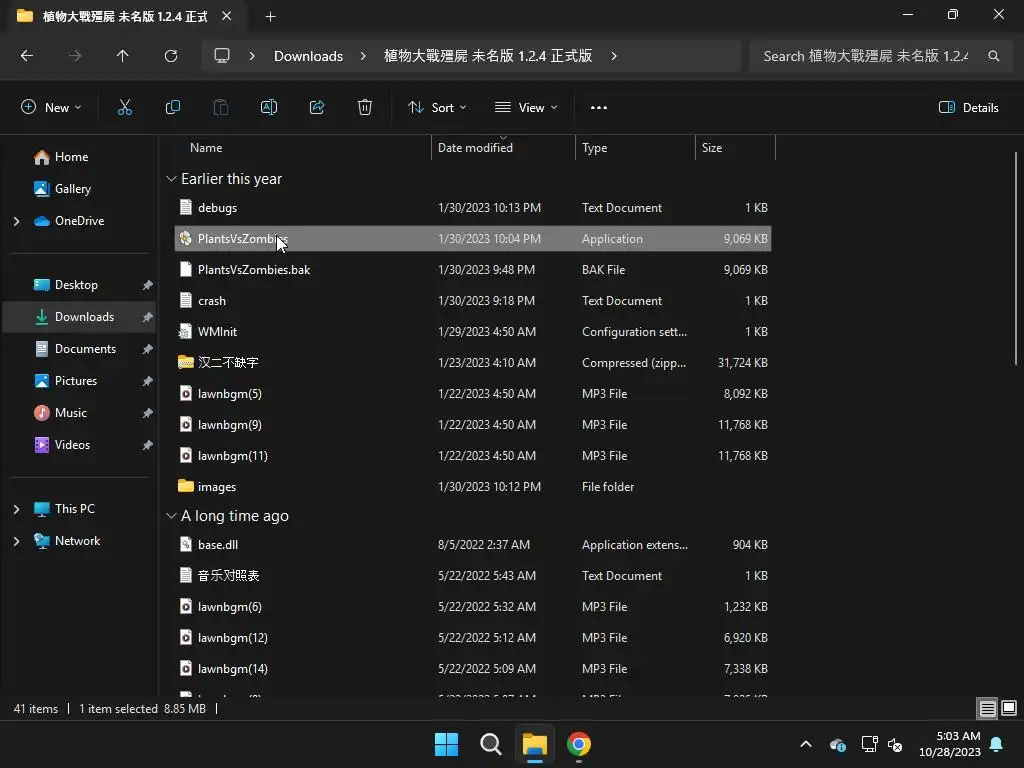The height and width of the screenshot is (768, 1024).
Task: Collapse the A long time ago group
Action: [x=171, y=516]
